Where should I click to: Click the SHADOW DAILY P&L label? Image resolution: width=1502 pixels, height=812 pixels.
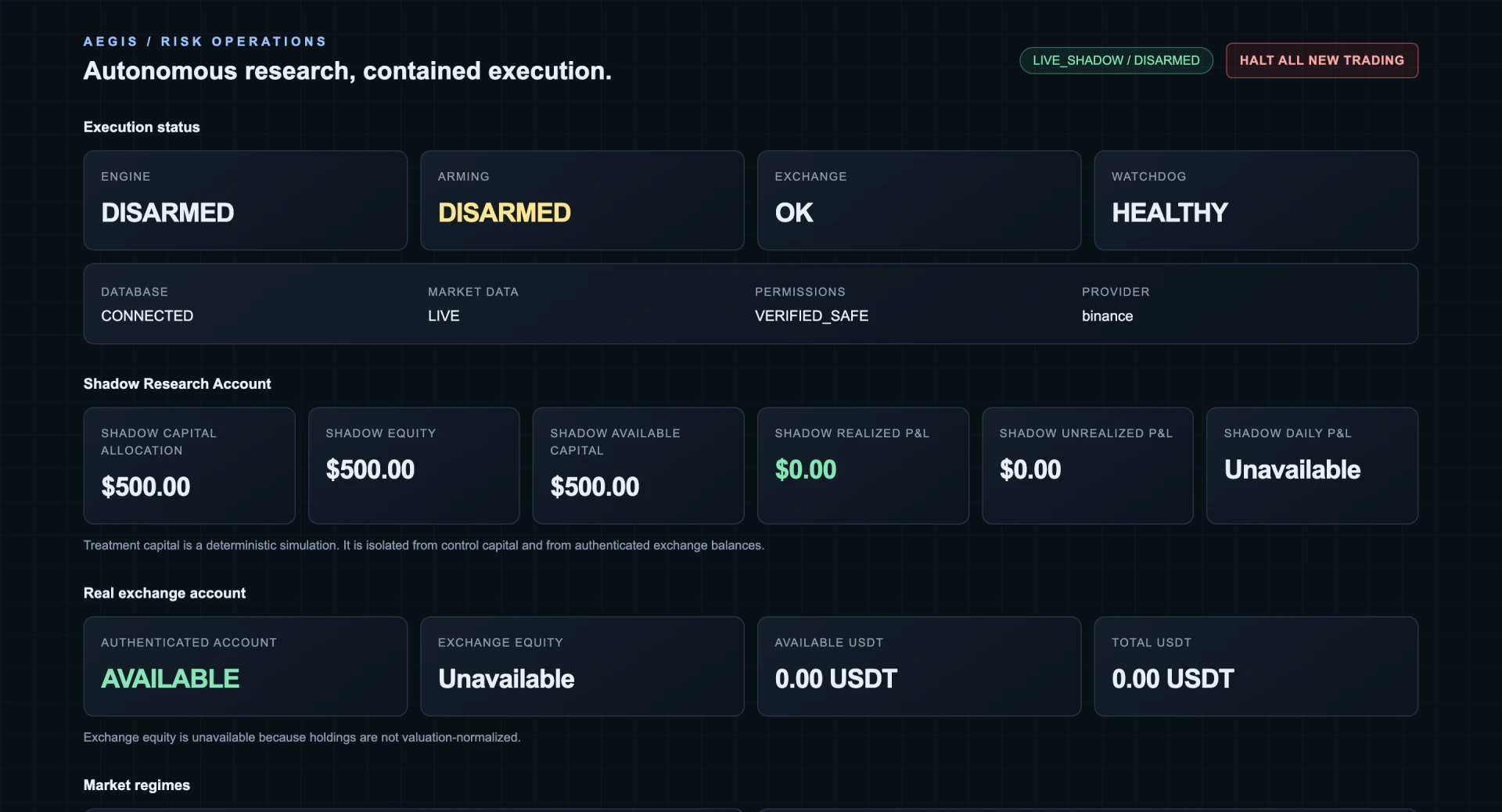point(1288,433)
